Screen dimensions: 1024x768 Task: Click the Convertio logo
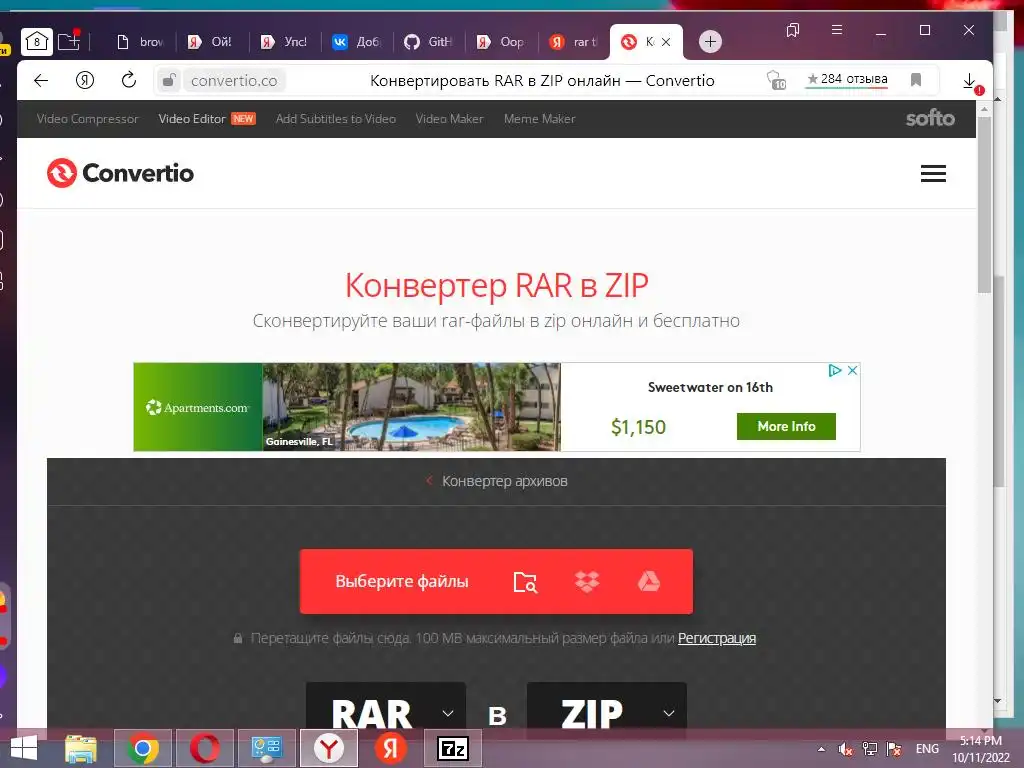[120, 173]
